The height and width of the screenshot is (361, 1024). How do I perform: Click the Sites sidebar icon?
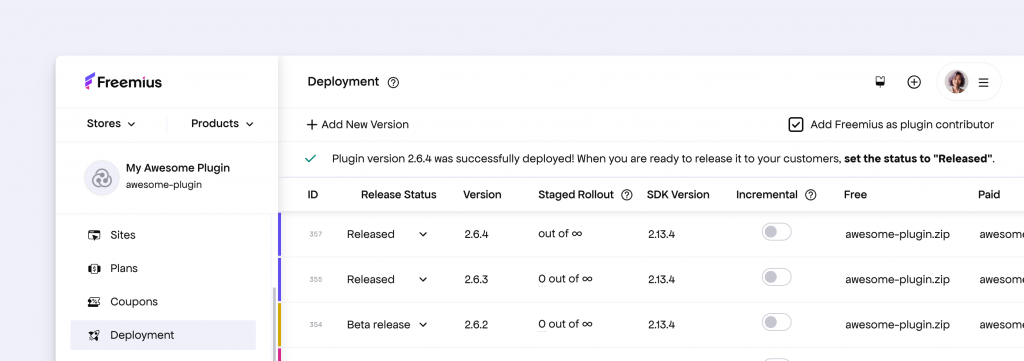pos(94,235)
